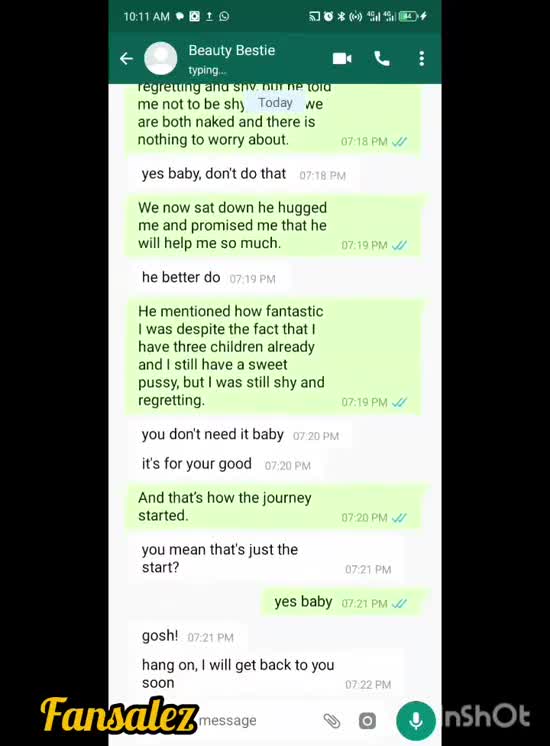Viewport: 550px width, 746px height.
Task: Open Beauty Bestie profile picture
Action: click(161, 59)
